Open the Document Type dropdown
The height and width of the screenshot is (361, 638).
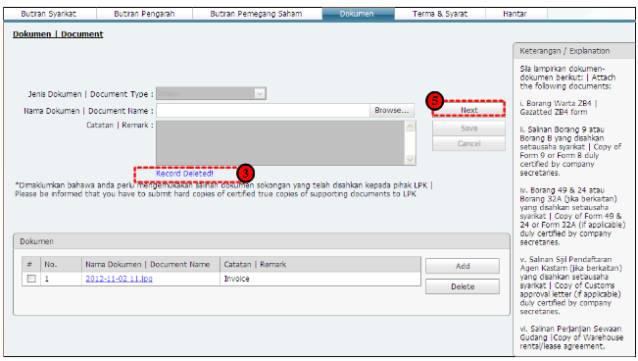[211, 94]
